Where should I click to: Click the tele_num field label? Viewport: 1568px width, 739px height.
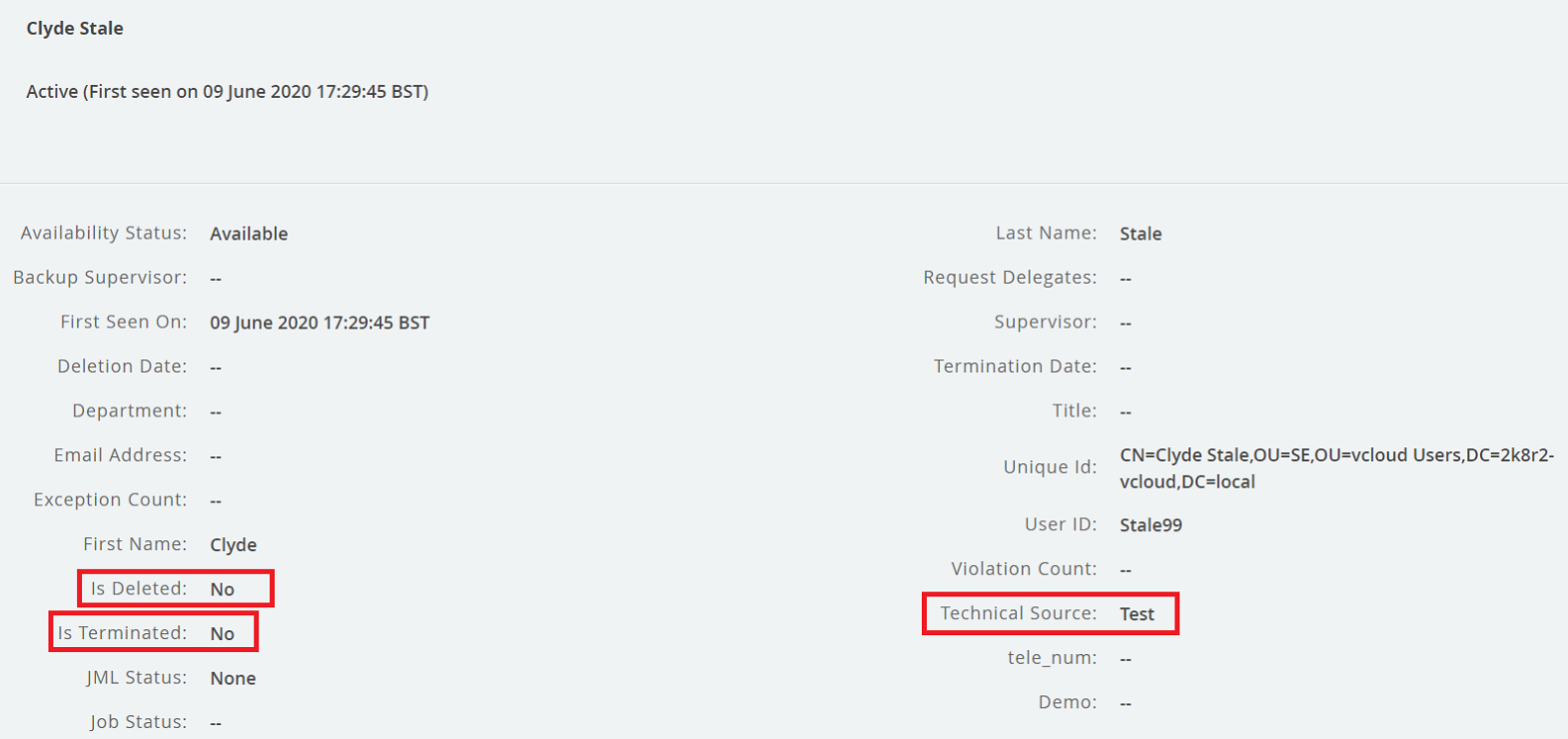point(1052,658)
